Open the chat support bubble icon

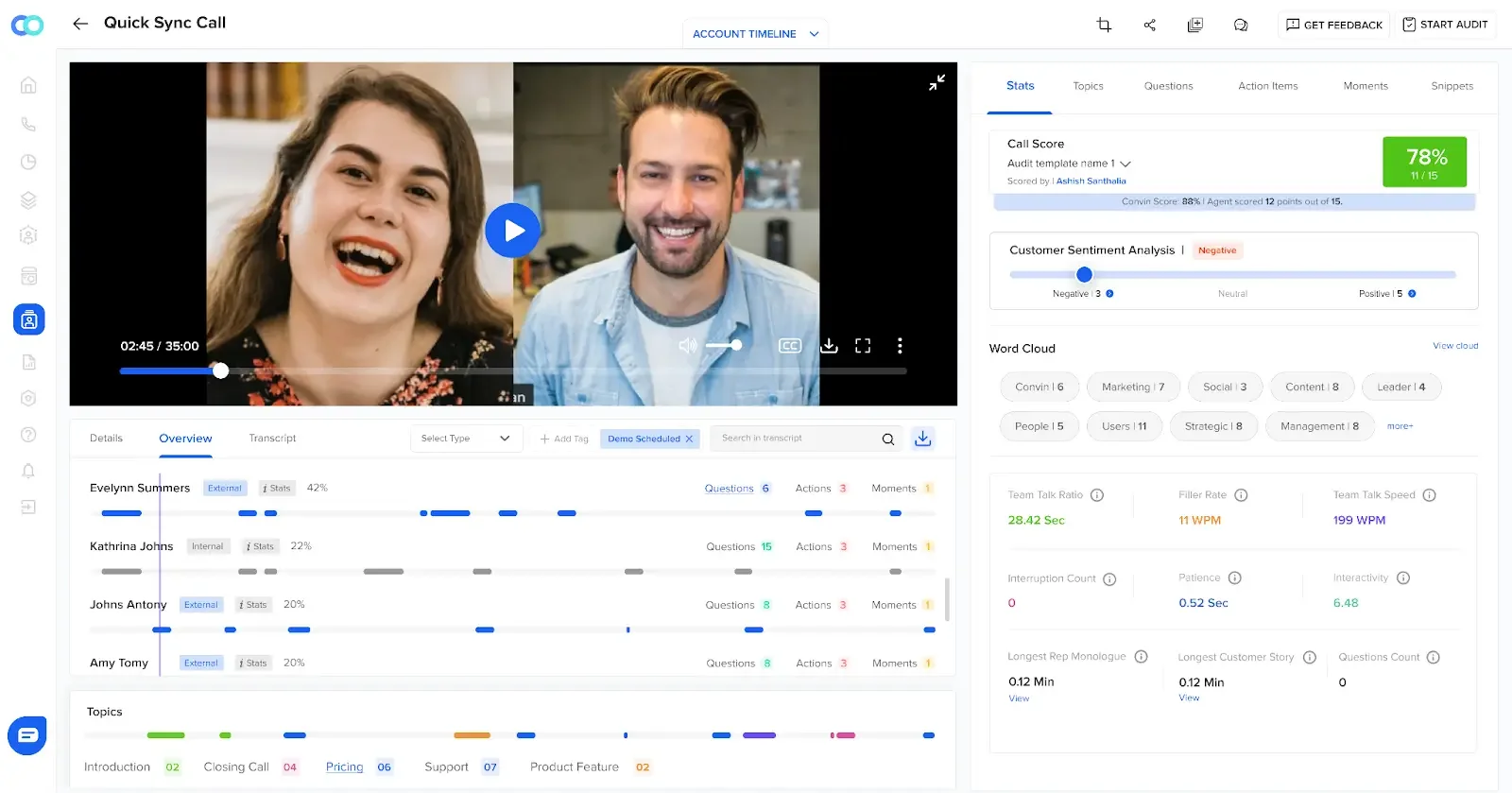[x=27, y=735]
